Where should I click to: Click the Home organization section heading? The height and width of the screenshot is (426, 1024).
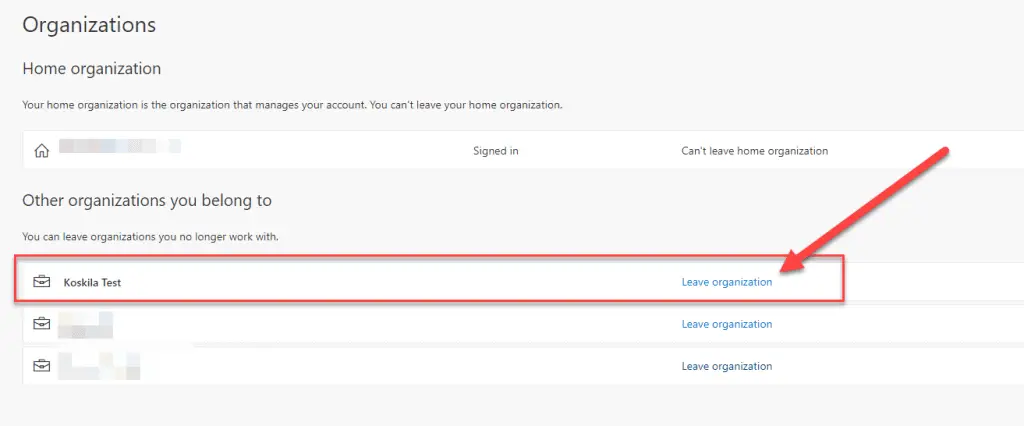pos(91,69)
